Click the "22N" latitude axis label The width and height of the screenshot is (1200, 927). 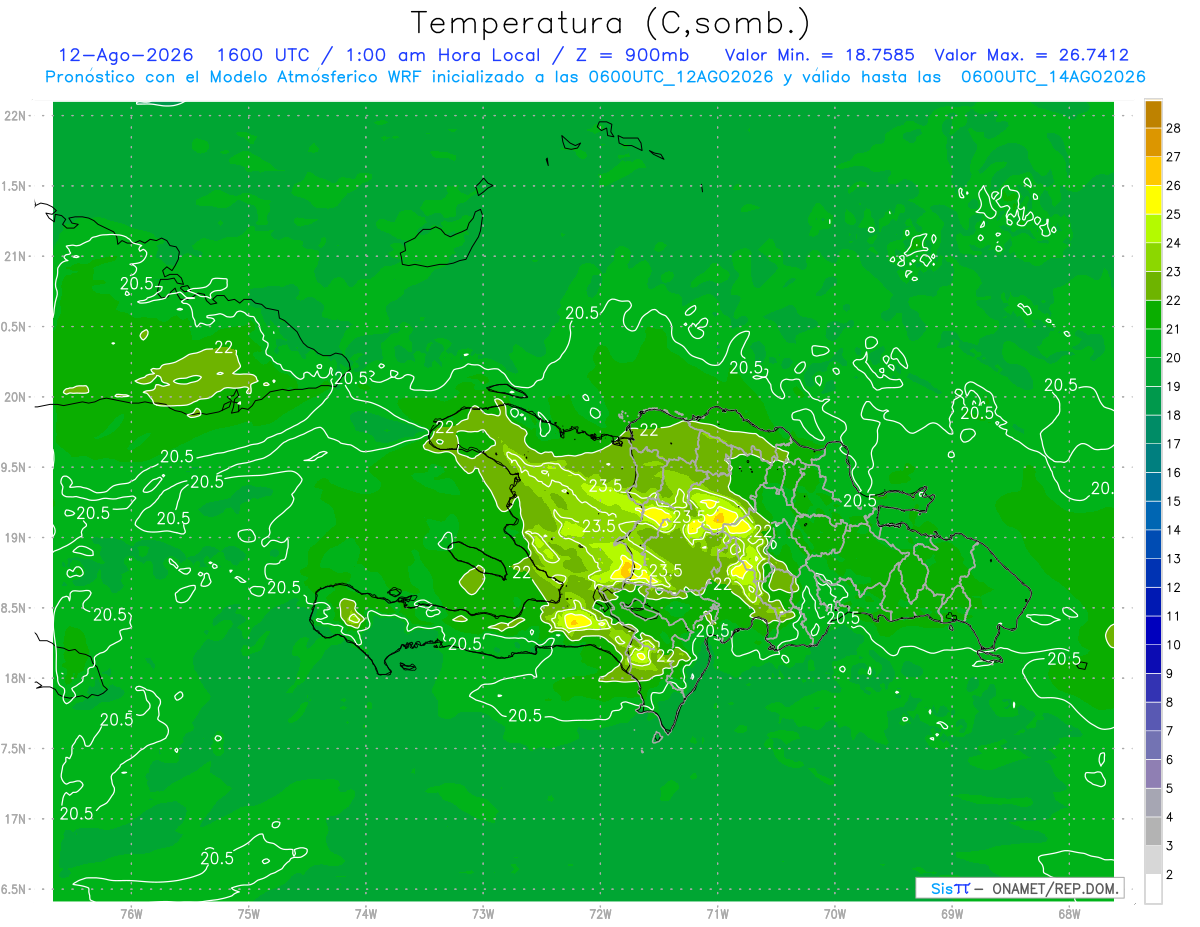(16, 116)
